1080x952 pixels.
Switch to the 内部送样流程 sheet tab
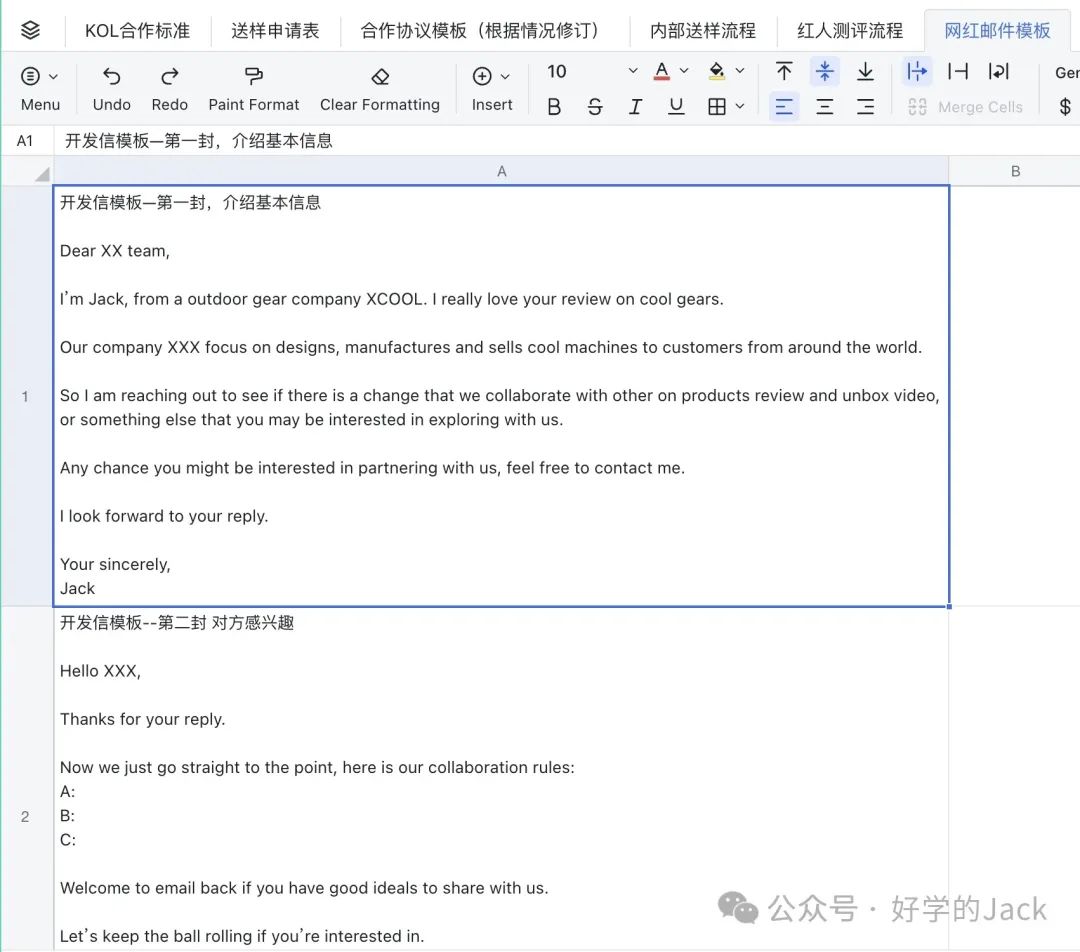click(703, 30)
